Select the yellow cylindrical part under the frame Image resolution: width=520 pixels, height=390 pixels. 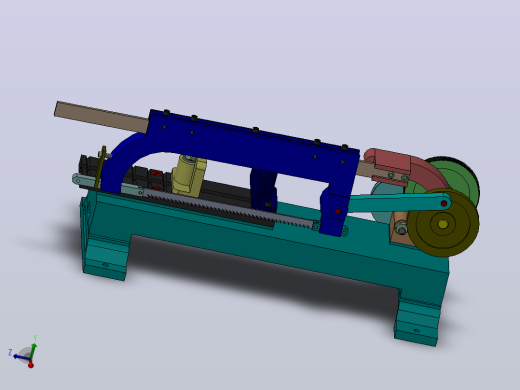pyautogui.click(x=188, y=175)
